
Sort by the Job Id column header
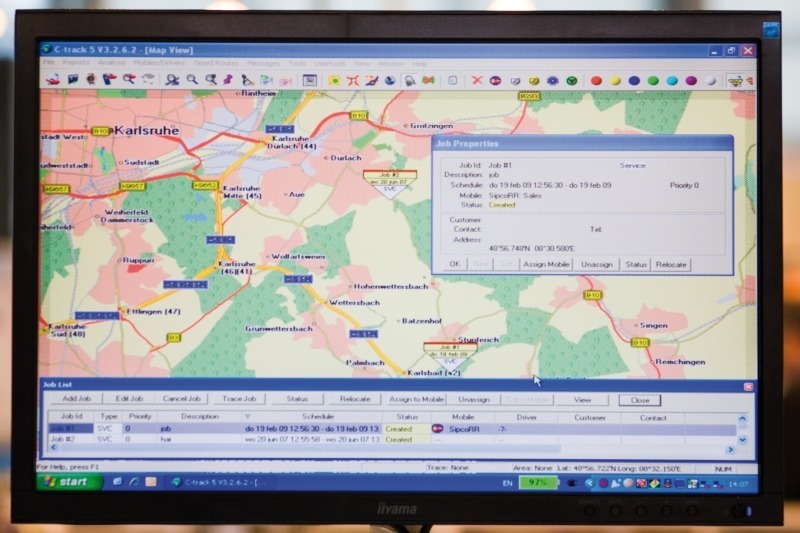pyautogui.click(x=71, y=416)
